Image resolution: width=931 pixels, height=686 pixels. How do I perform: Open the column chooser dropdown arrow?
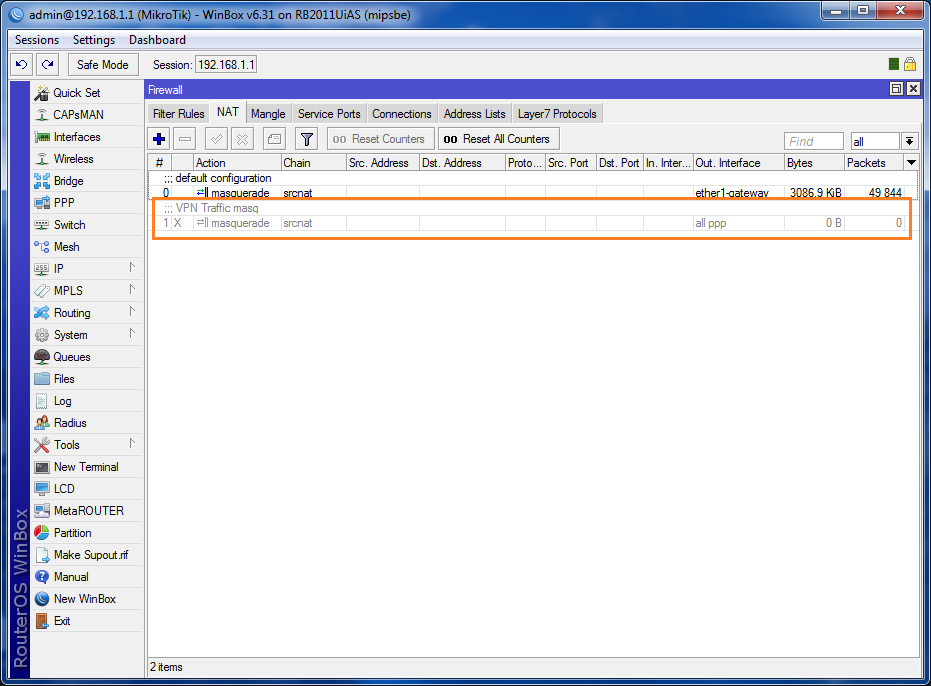tap(911, 162)
